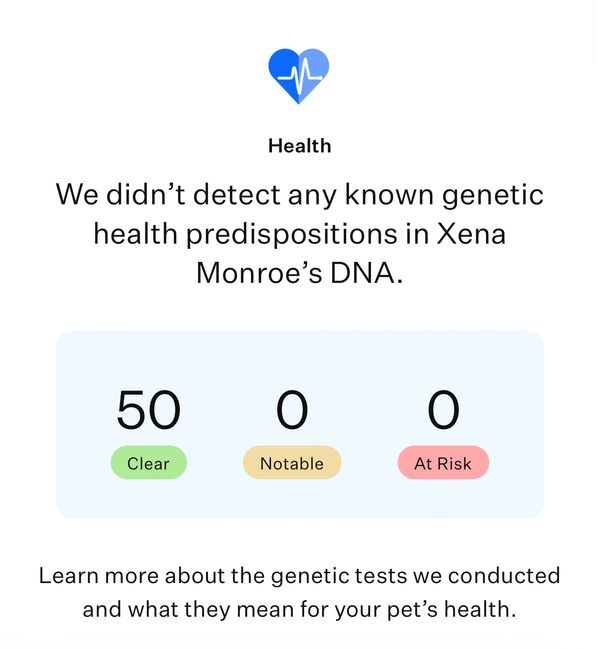Click the word "genetic" in headline
The image size is (600, 649).
coord(492,197)
